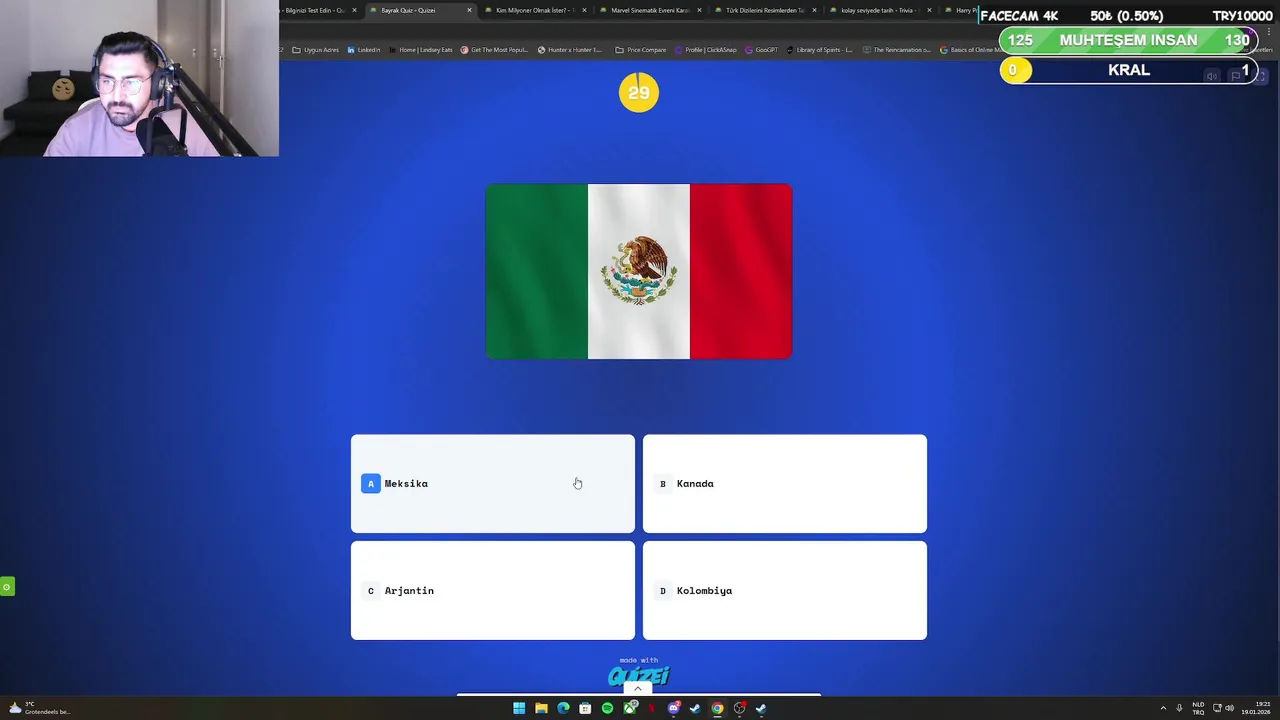The height and width of the screenshot is (720, 1280).
Task: Open Hunter x Hunter bookmark
Action: [x=570, y=50]
